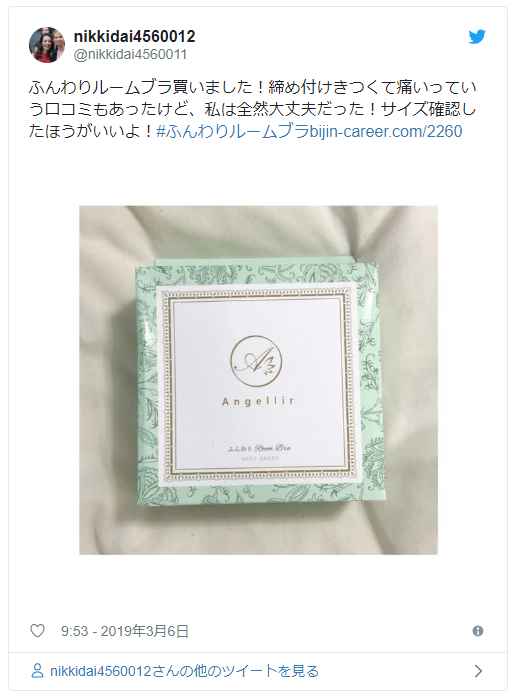Screen dimensions: 516x698
Task: Like the tweet with the heart icon
Action: coord(37,631)
